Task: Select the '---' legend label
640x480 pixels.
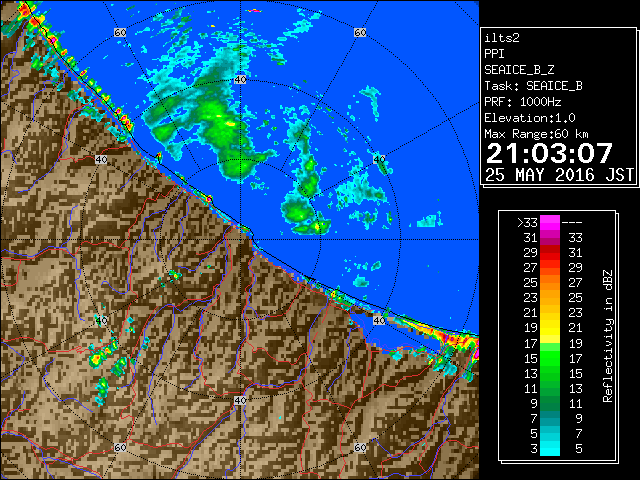Action: 572,223
